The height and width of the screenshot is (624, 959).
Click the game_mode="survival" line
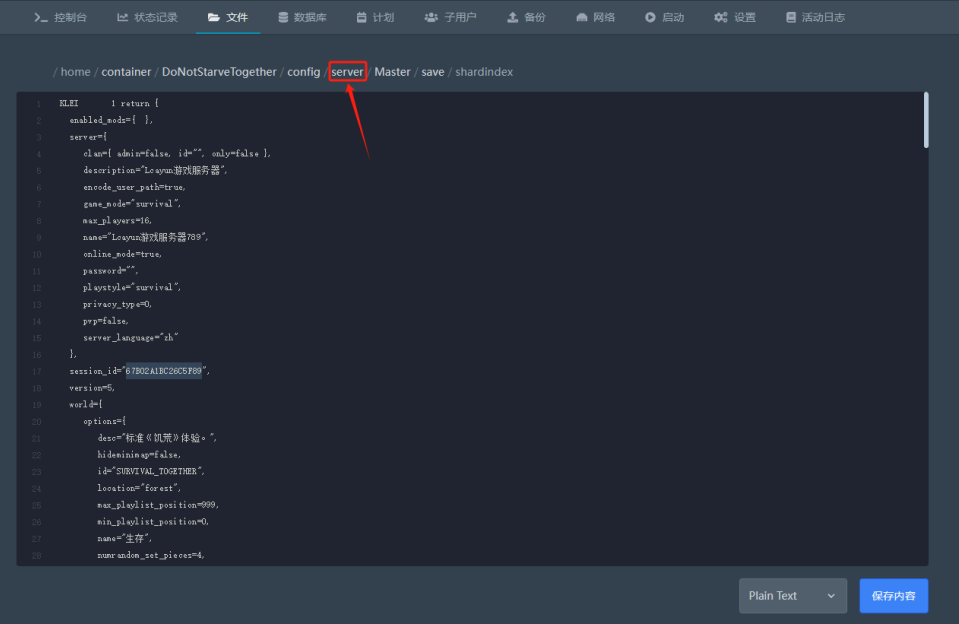point(132,204)
